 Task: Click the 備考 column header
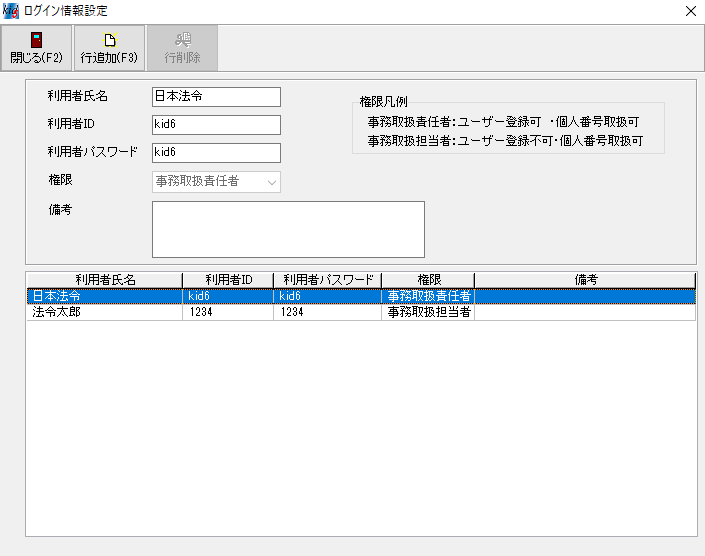(x=585, y=280)
